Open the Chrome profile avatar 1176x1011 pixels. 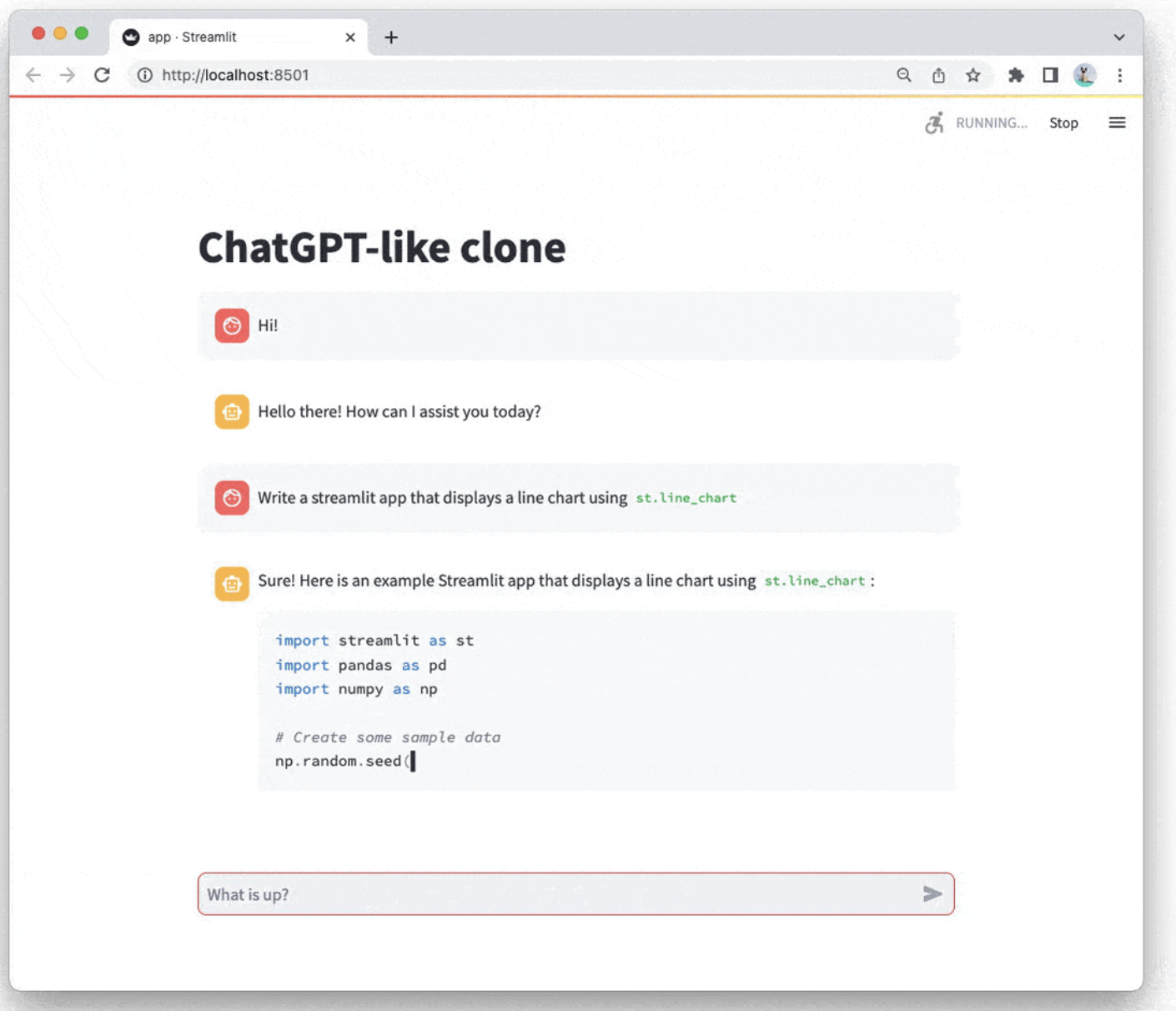click(1084, 75)
